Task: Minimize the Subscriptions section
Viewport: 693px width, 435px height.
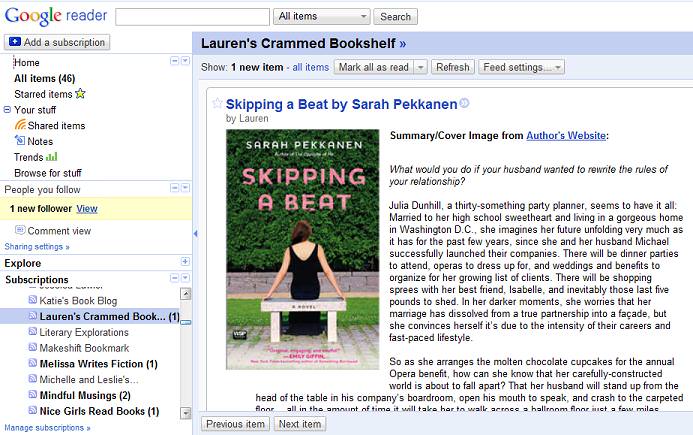Action: [175, 278]
